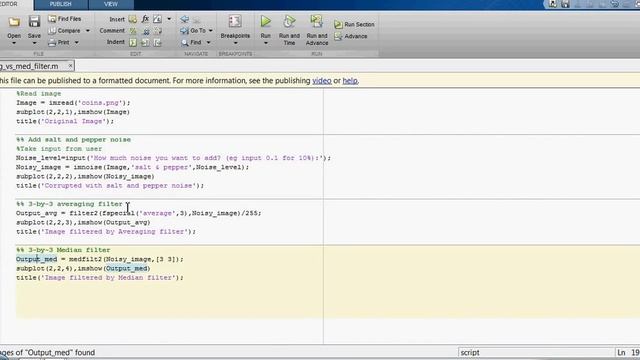Image resolution: width=640 pixels, height=360 pixels.
Task: Click the wrap comments icon
Action: (x=158, y=31)
